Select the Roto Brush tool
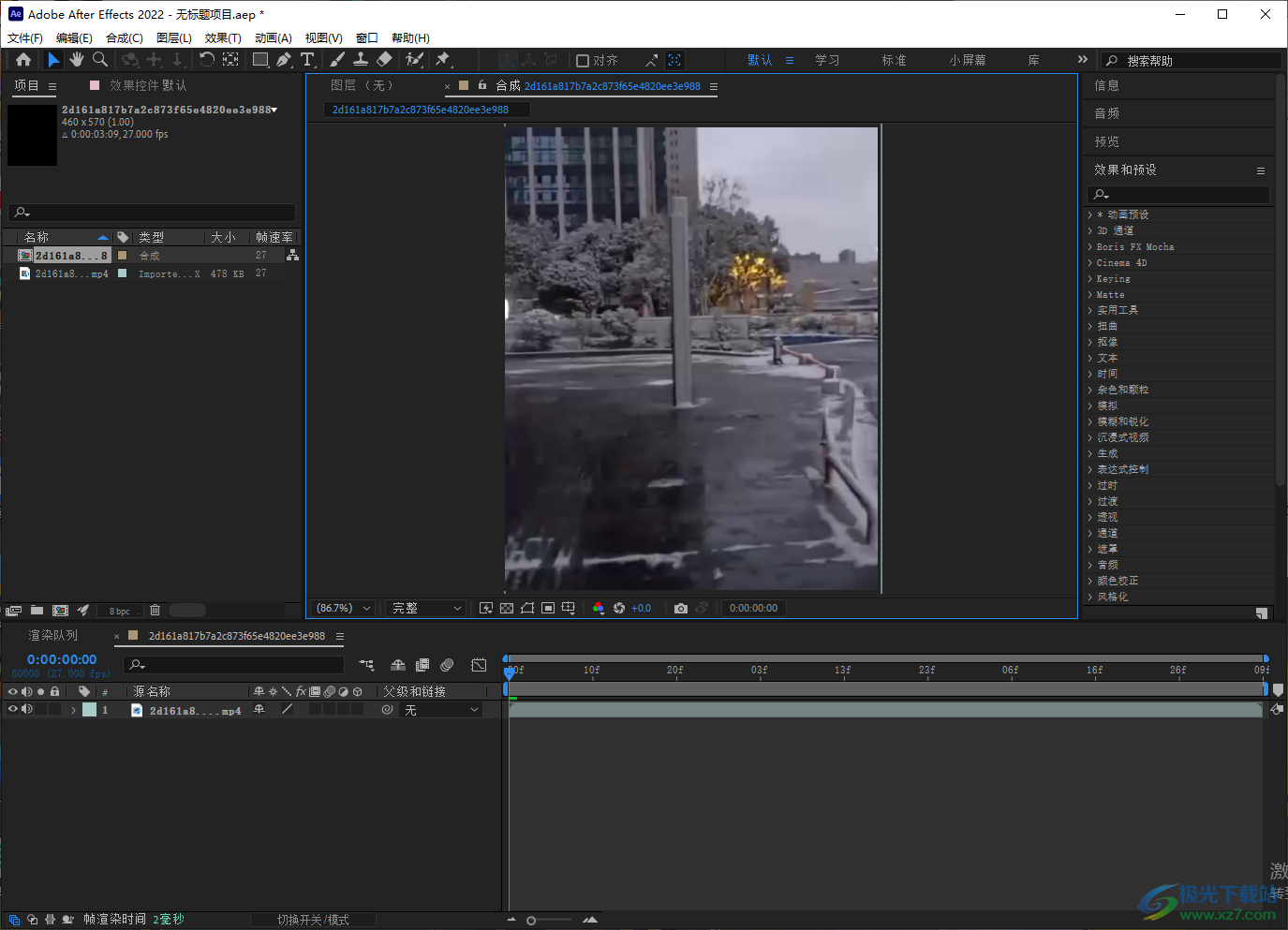 click(x=414, y=60)
